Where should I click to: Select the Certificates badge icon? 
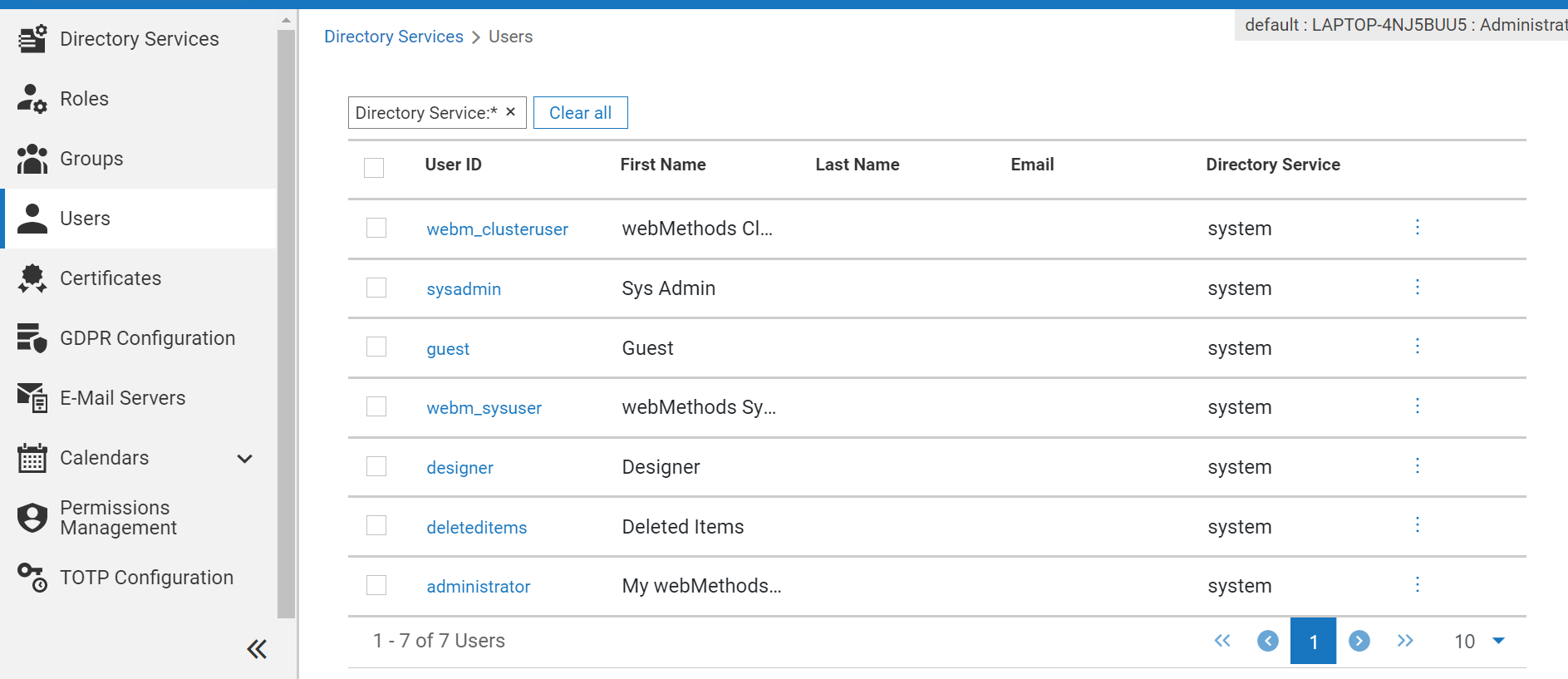tap(32, 278)
